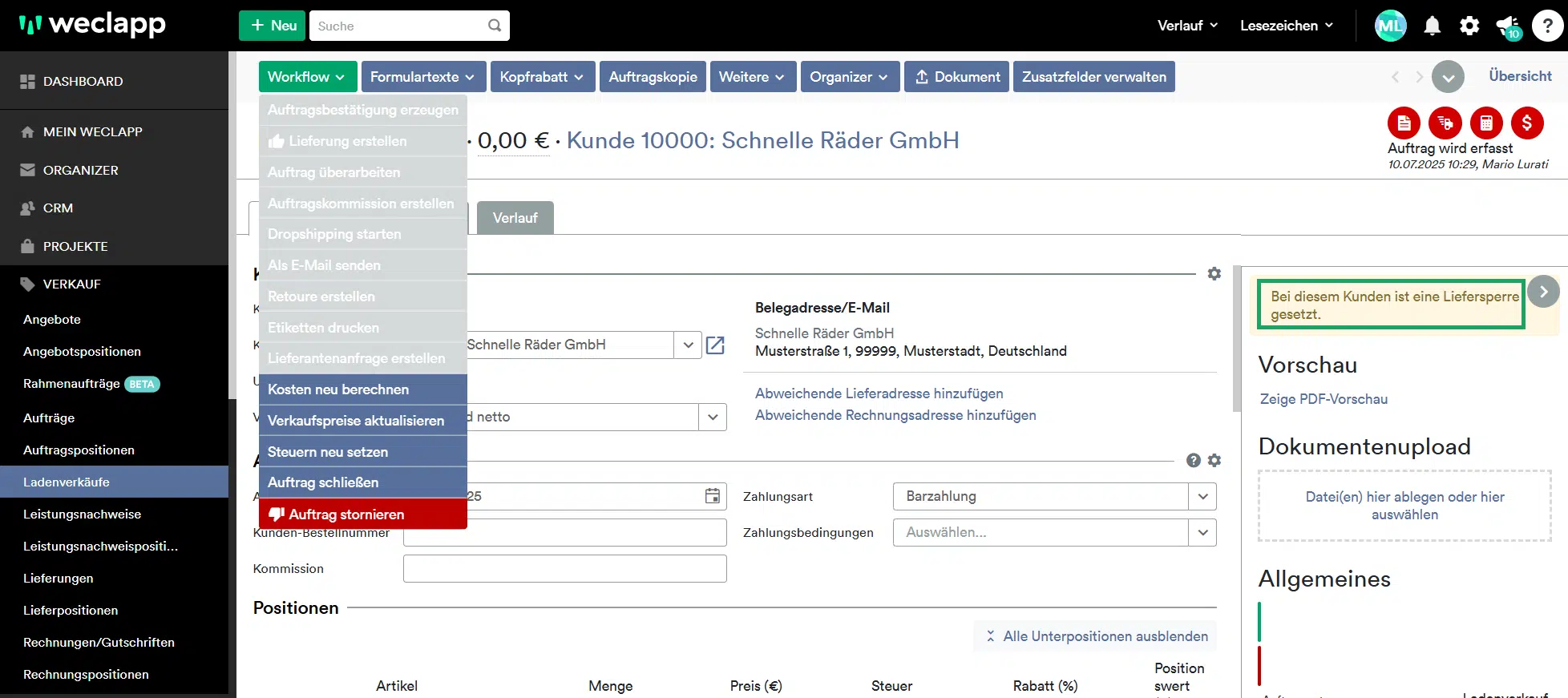Click the Organizer envelope icon
Screen dimensions: 1568x698
click(27, 170)
